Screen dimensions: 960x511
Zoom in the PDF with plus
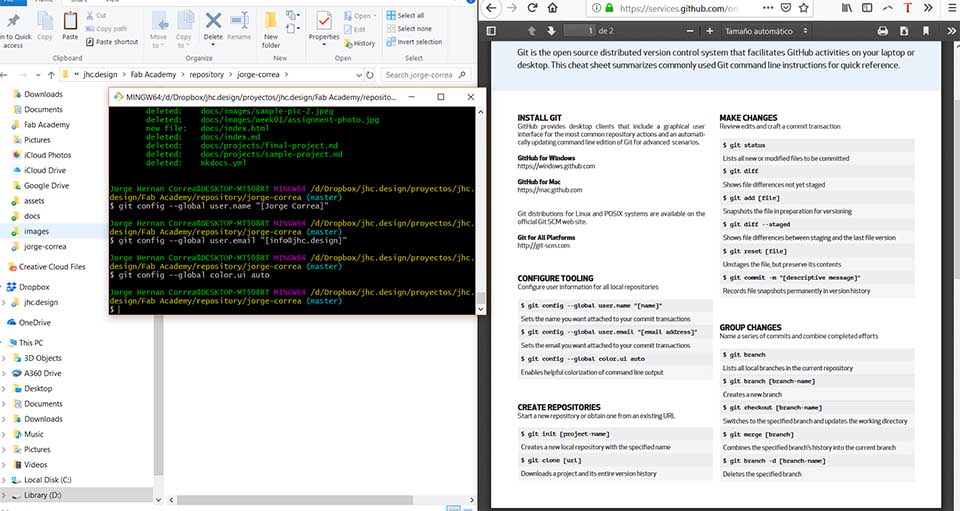(710, 31)
